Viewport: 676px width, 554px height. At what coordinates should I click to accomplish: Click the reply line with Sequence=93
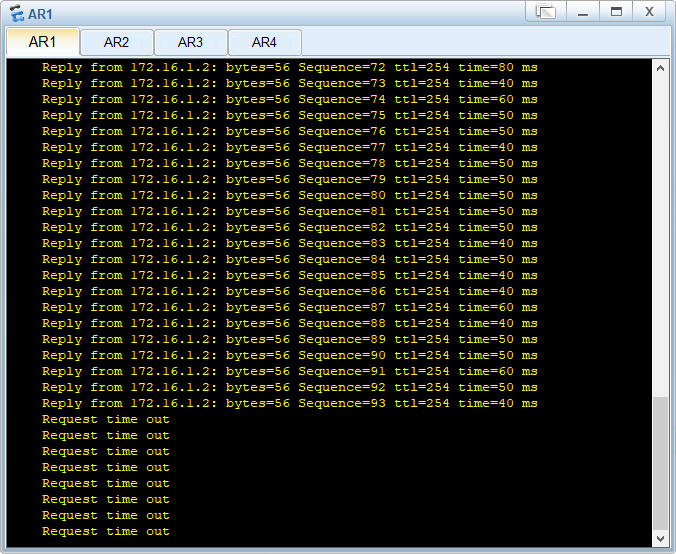290,403
